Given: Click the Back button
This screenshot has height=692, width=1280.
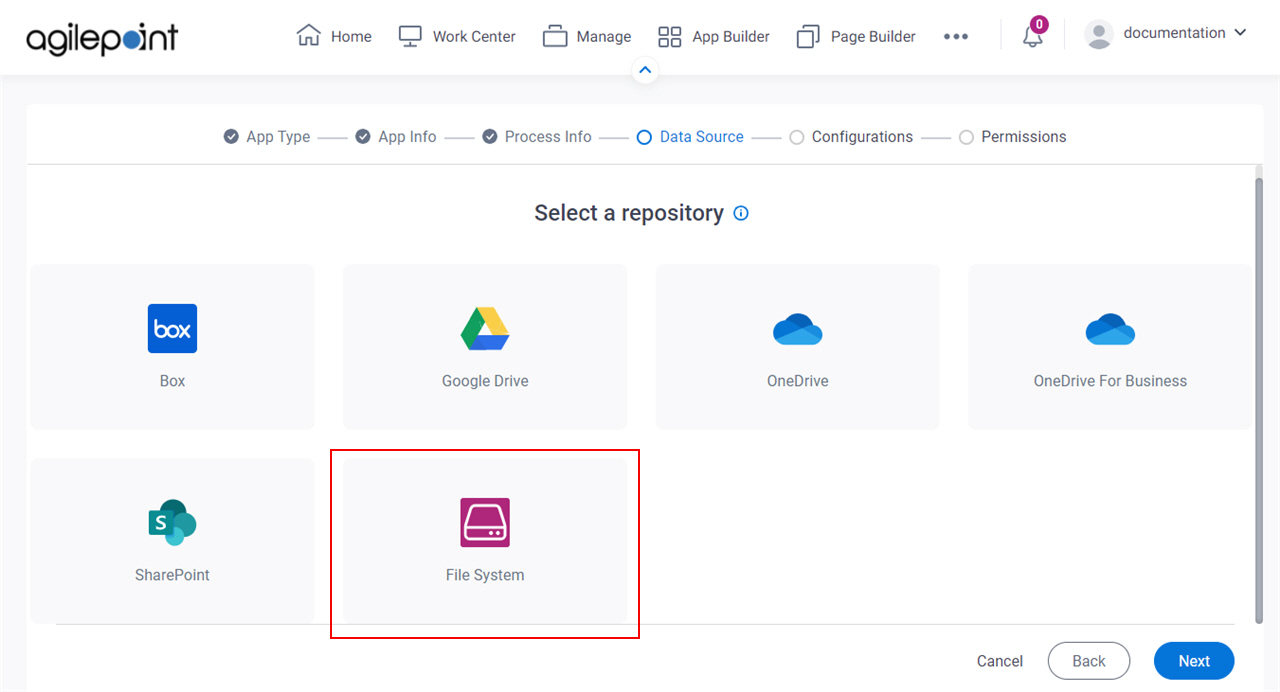Looking at the screenshot, I should pos(1089,661).
